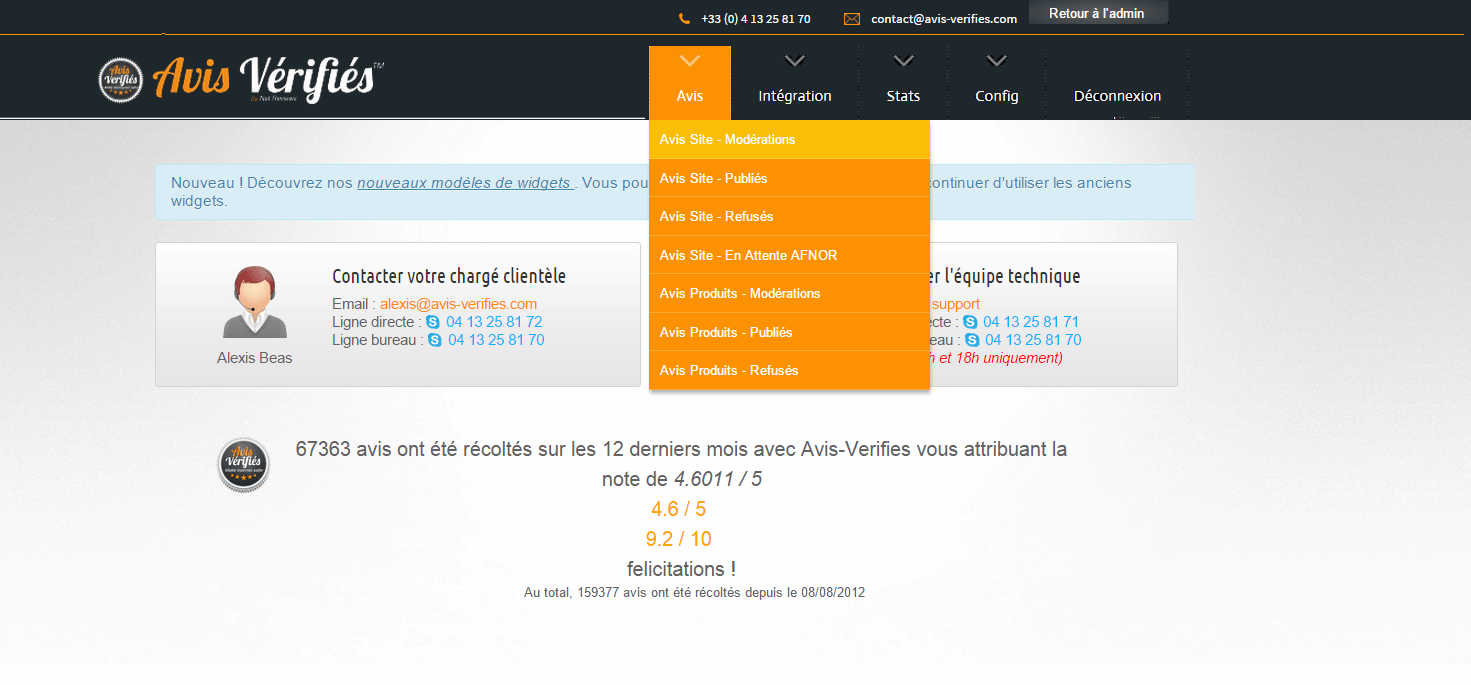1471x685 pixels.
Task: Open the nouveaux modèles de widgets link
Action: [x=465, y=183]
